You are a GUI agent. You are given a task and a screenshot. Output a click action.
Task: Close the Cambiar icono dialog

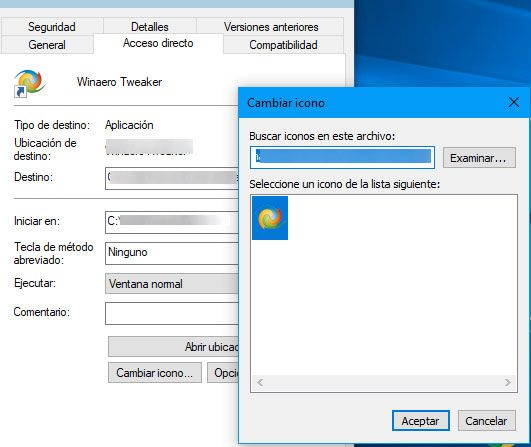pos(514,102)
